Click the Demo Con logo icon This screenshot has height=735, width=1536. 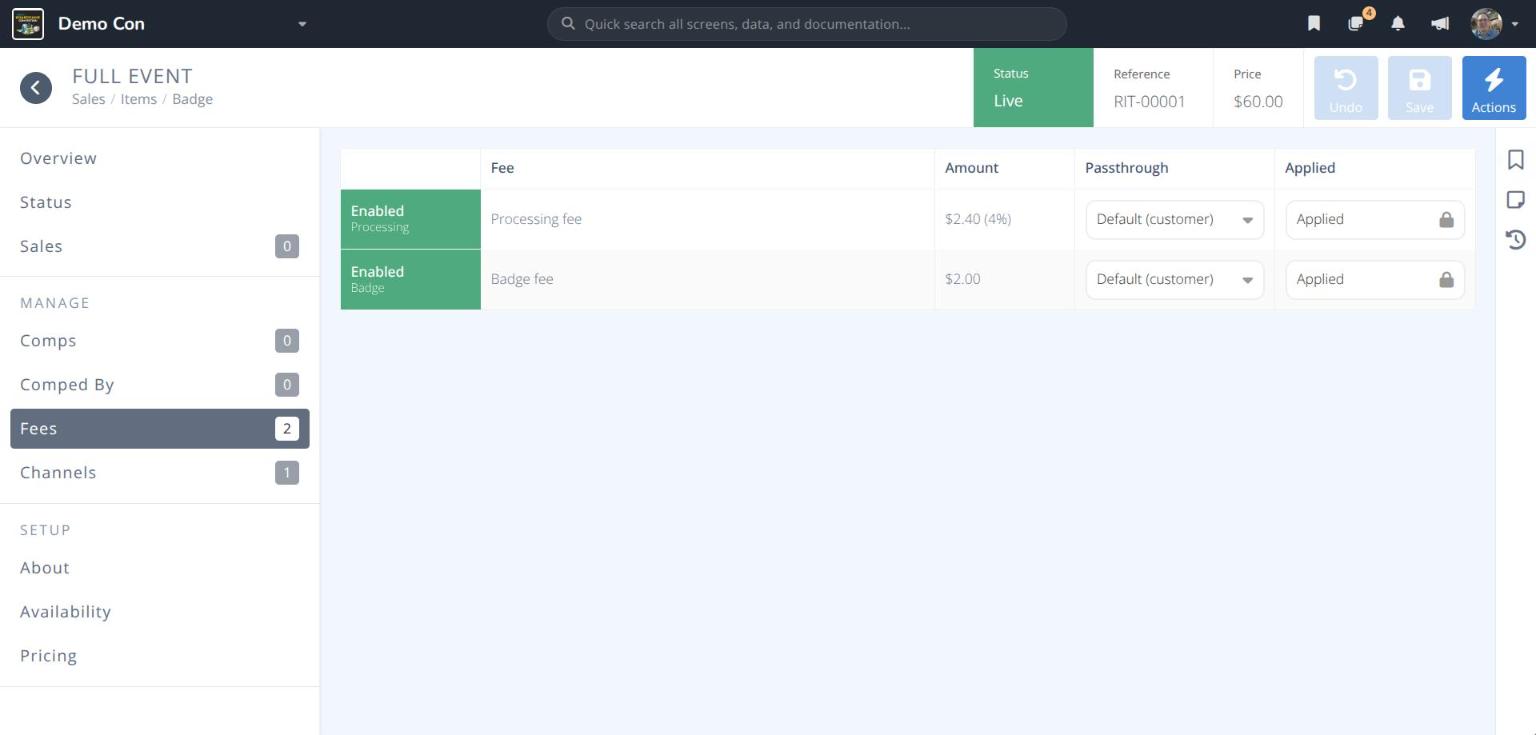click(x=28, y=24)
